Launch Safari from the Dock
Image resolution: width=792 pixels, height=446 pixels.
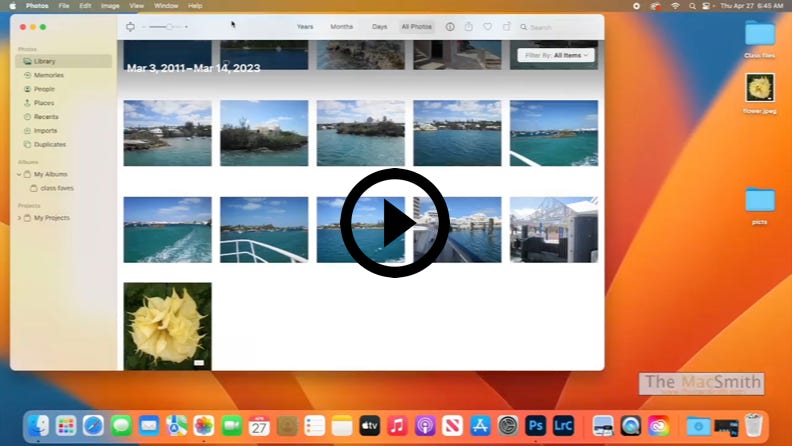(x=93, y=426)
